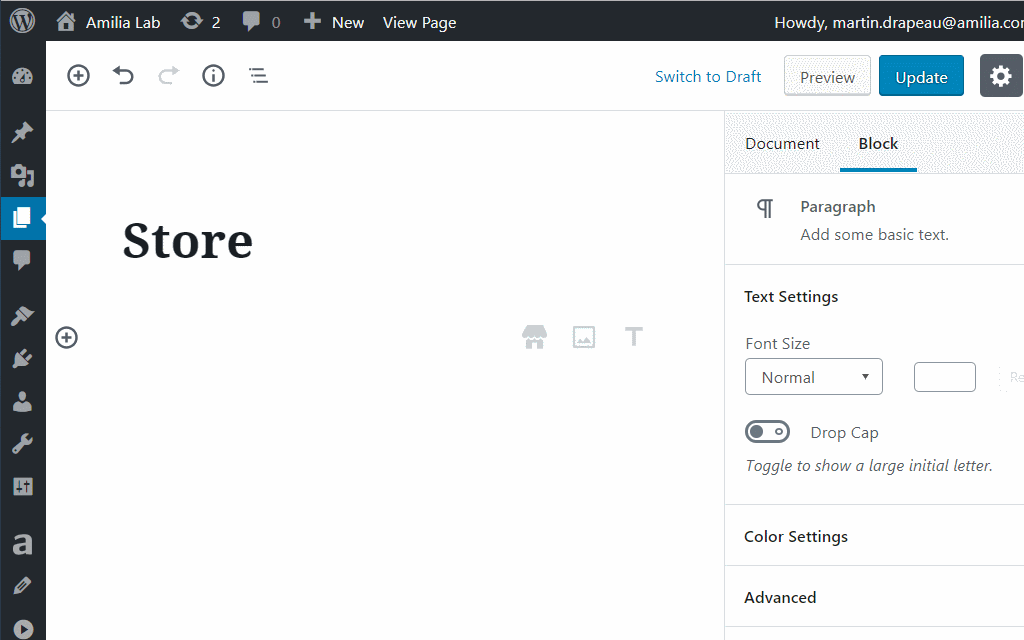
Task: Add block using top toolbar plus
Action: 78,76
